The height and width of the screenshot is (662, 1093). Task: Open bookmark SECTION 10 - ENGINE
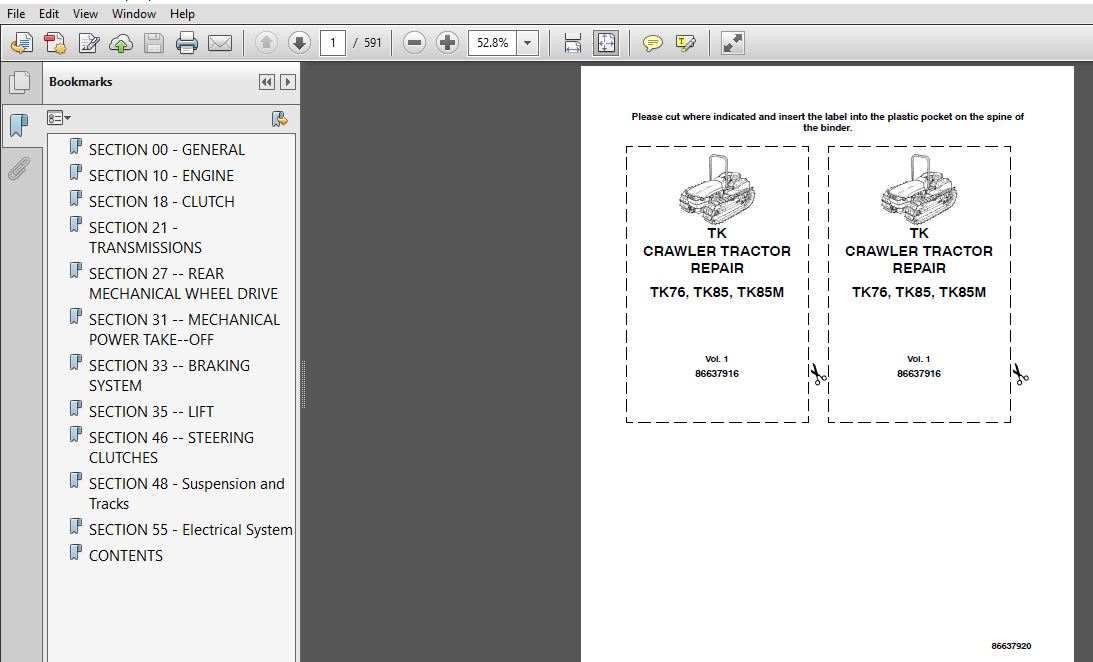(161, 176)
